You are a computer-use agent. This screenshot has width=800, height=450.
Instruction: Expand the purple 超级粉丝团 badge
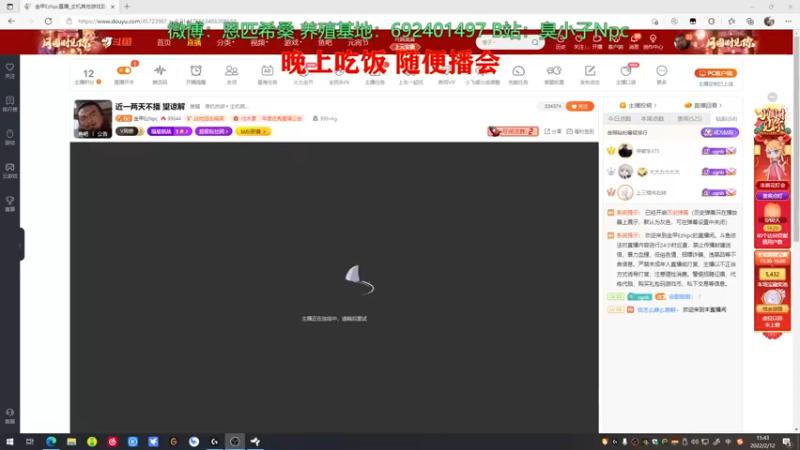click(x=213, y=131)
